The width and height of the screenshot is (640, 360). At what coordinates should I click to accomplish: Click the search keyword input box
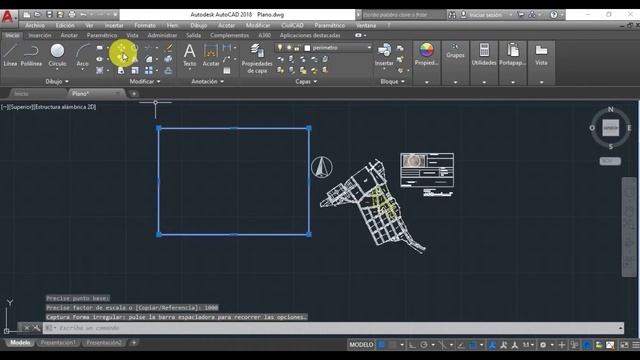click(403, 15)
